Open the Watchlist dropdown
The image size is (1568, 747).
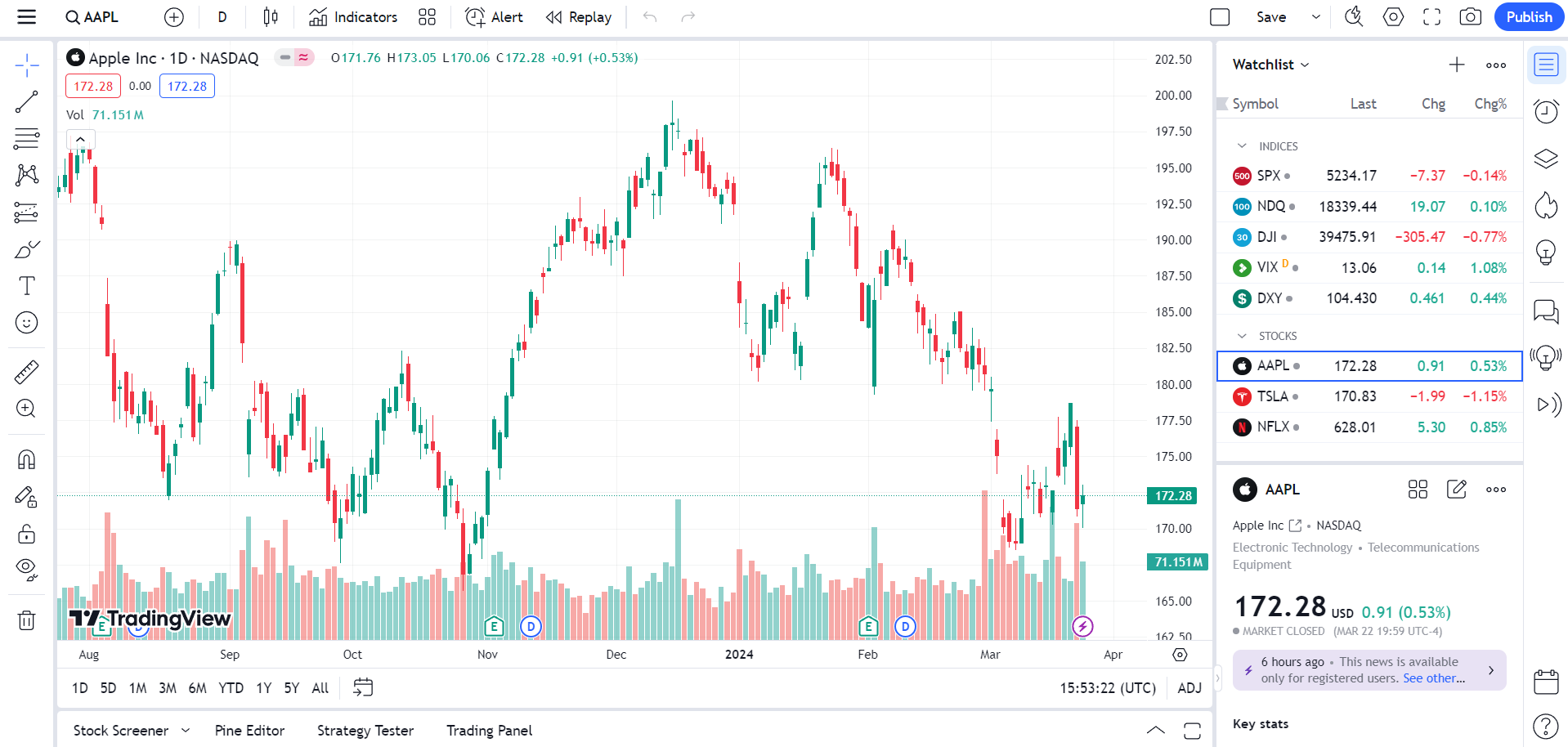coord(1270,65)
